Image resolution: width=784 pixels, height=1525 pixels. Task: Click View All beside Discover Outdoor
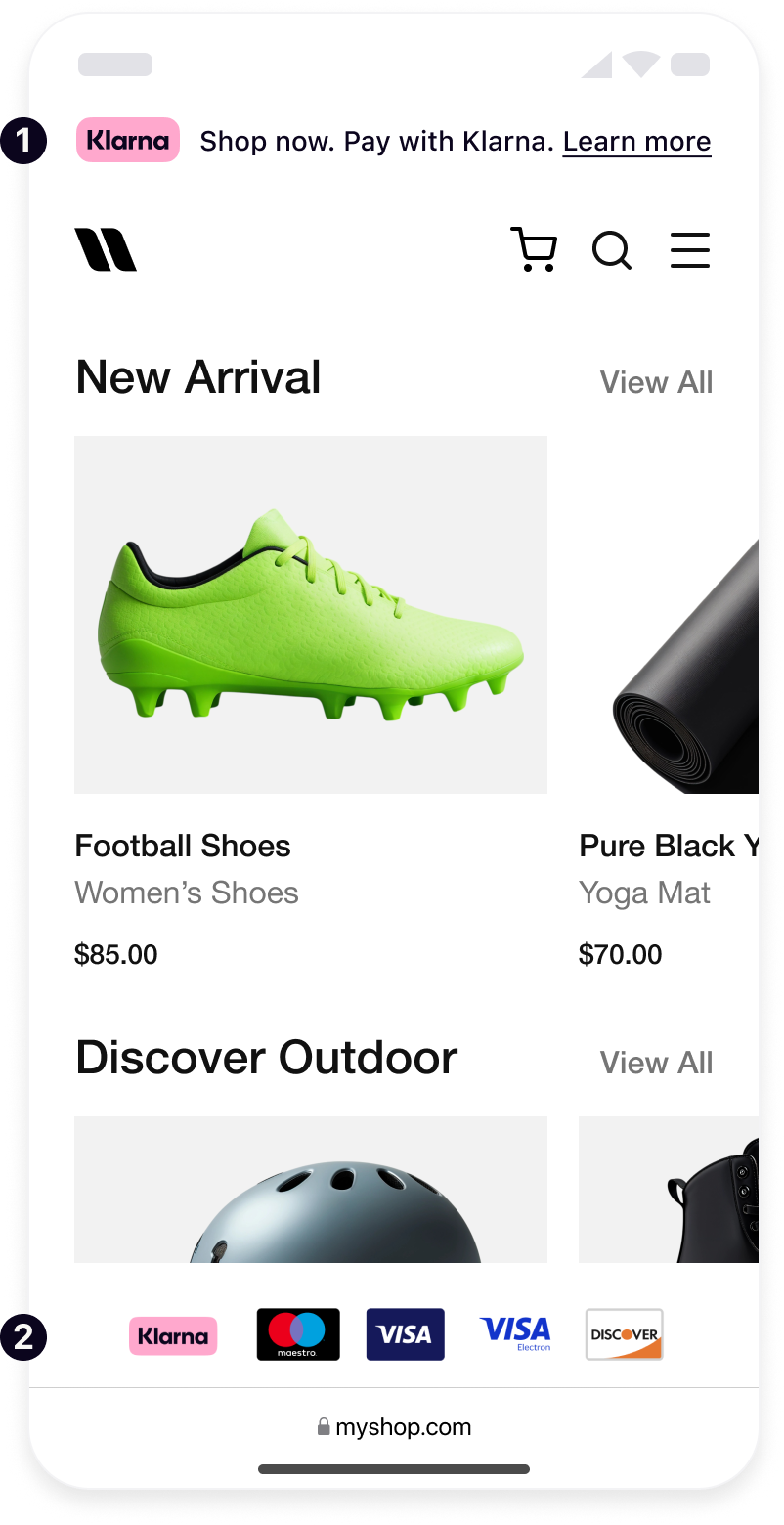(x=656, y=1063)
